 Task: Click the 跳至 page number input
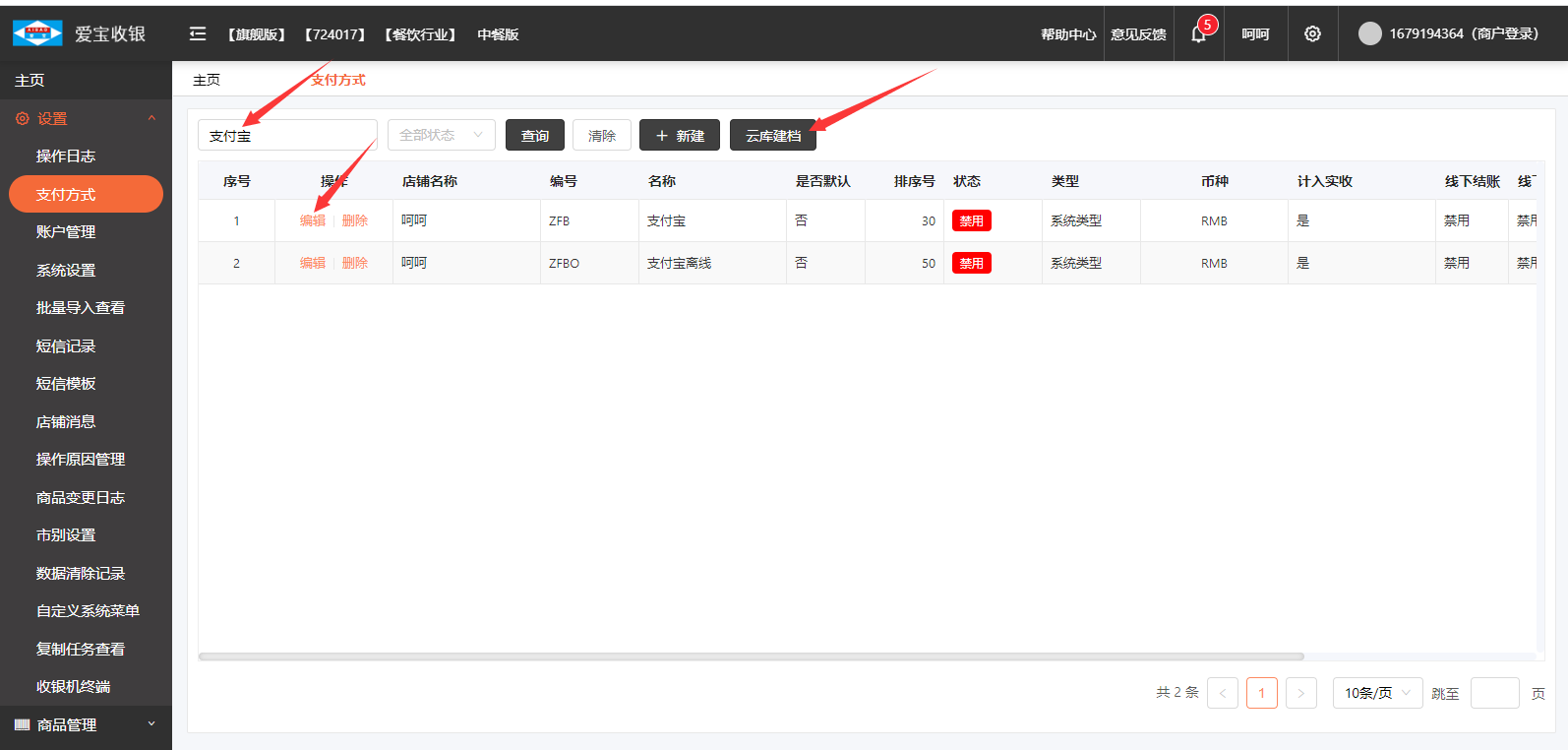pyautogui.click(x=1494, y=693)
